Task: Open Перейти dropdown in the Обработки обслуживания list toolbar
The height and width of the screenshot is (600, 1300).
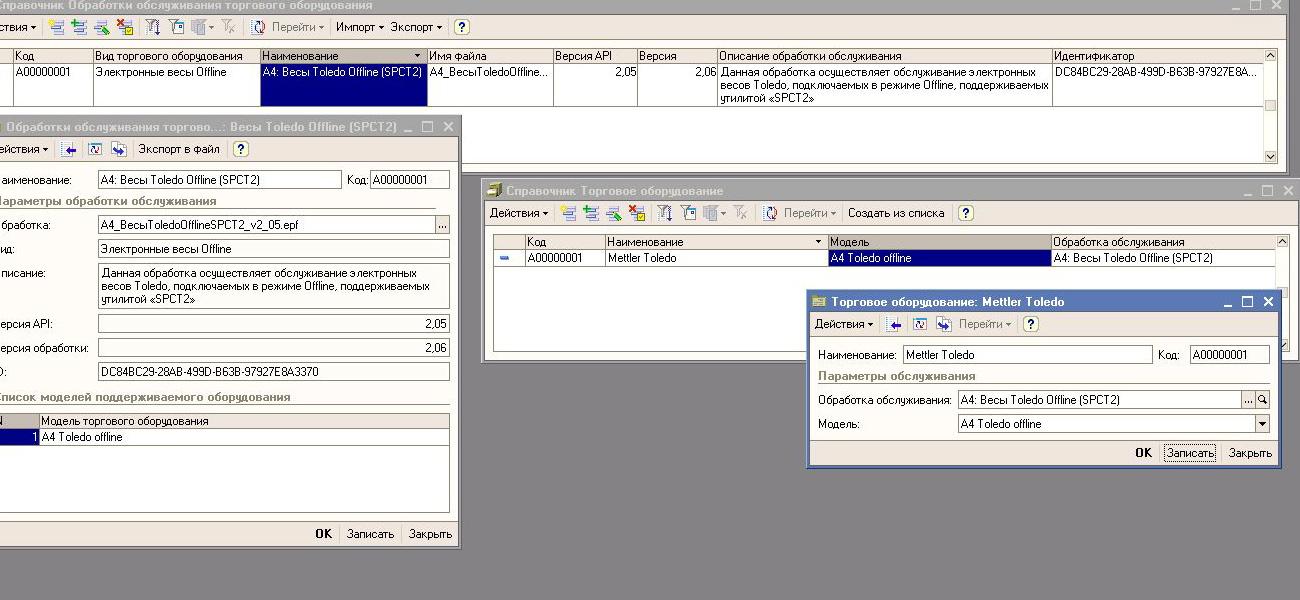Action: tap(297, 27)
